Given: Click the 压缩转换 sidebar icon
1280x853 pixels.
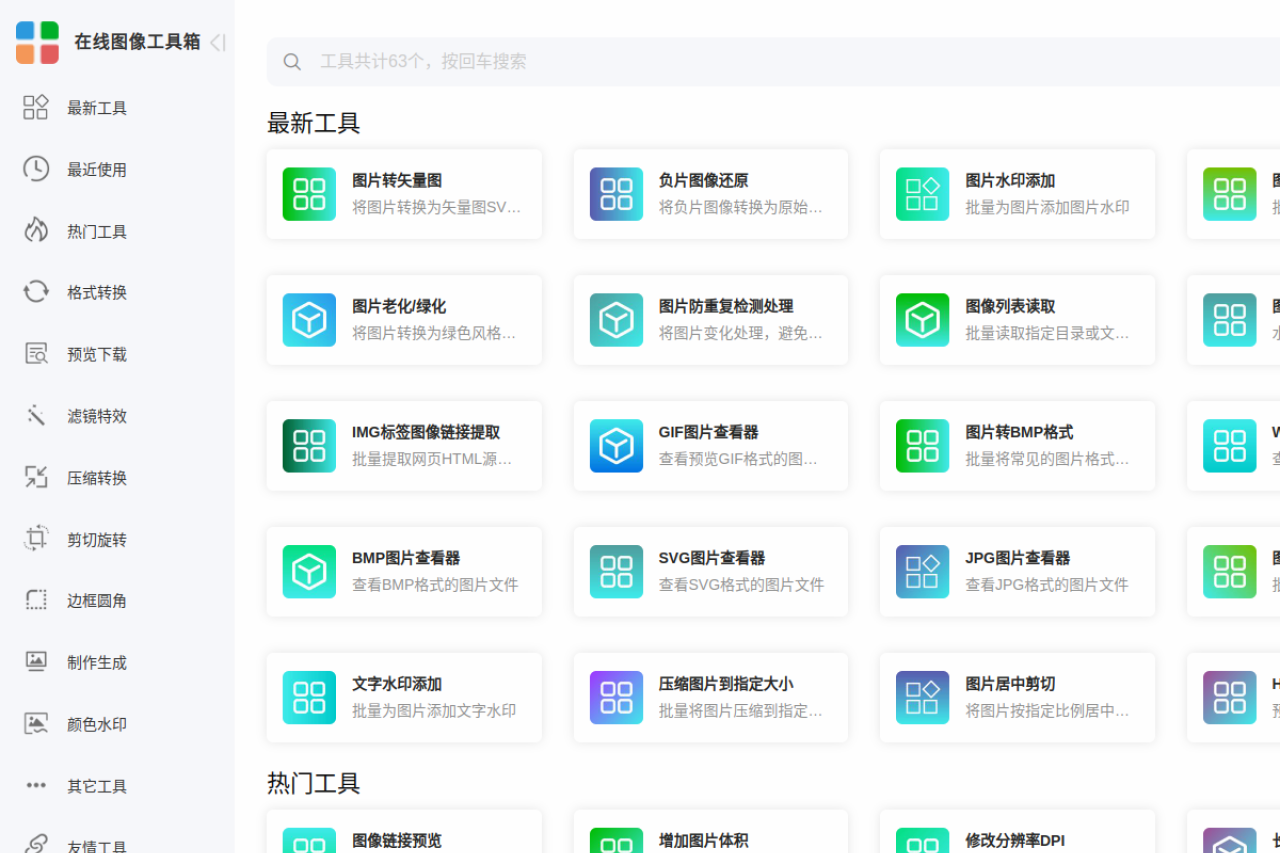Looking at the screenshot, I should coord(36,477).
